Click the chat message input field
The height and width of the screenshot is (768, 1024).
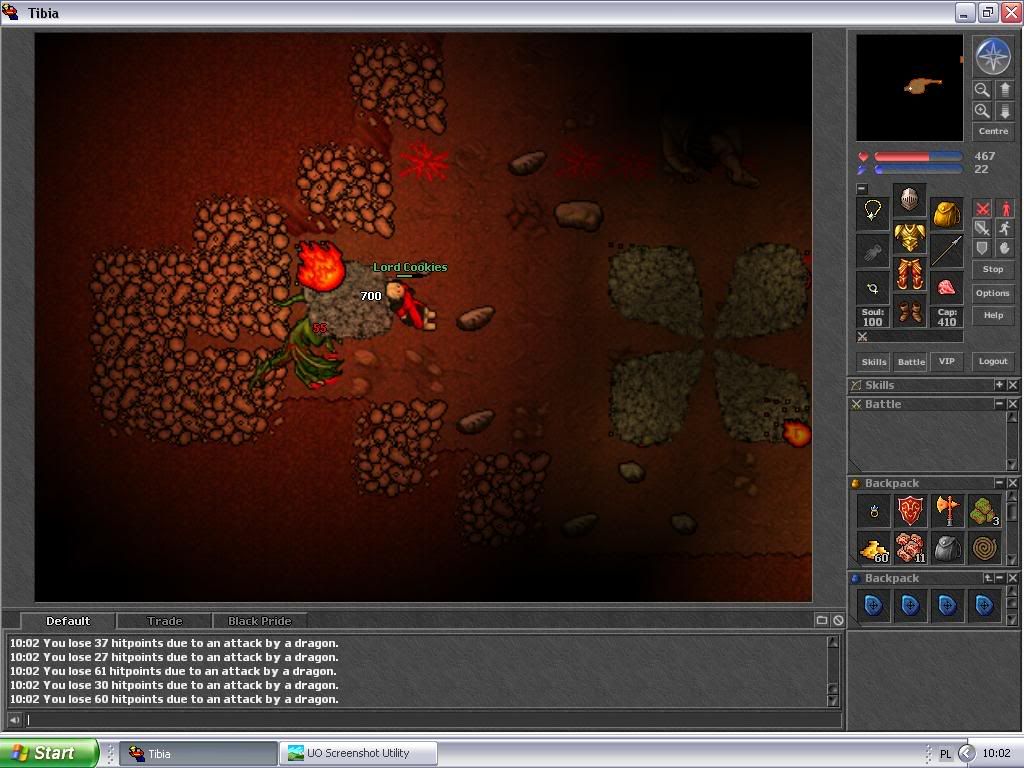coord(434,720)
